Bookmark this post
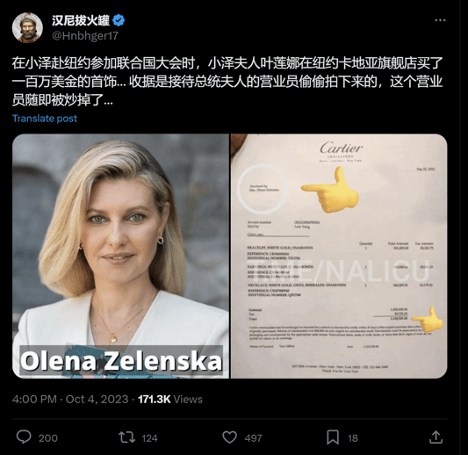Viewport: 468px width, 455px height. click(x=333, y=437)
